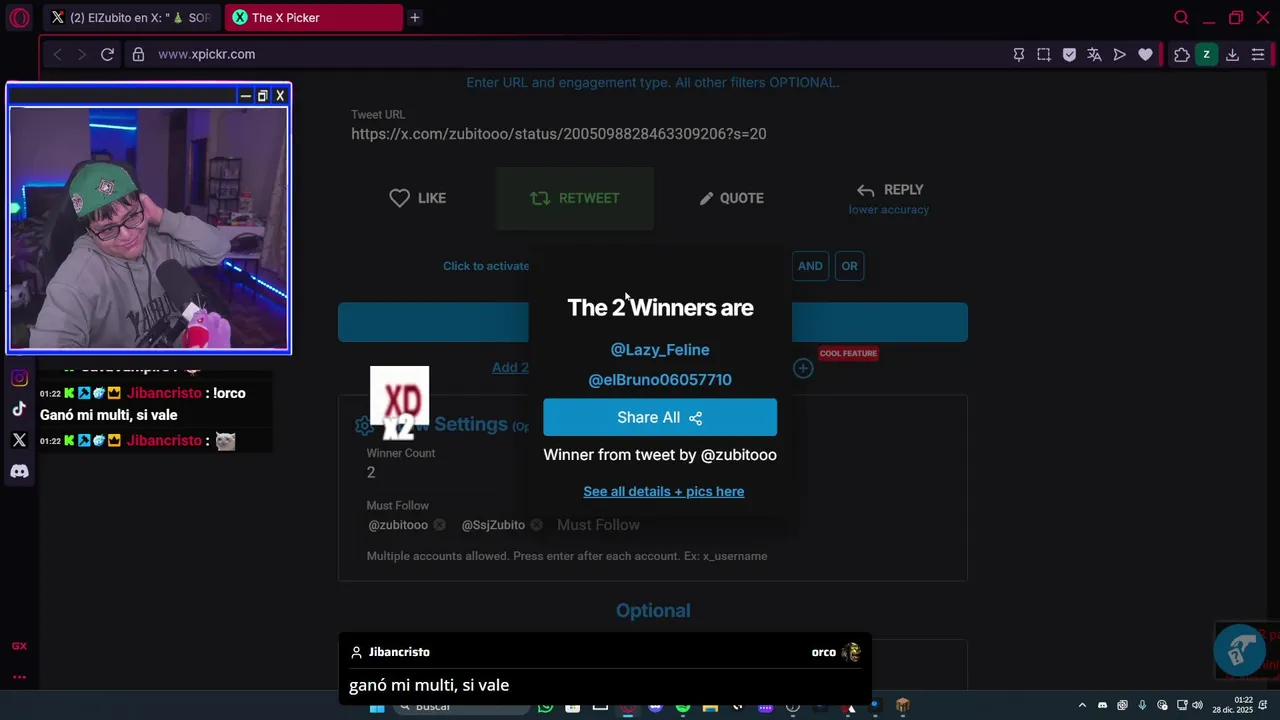
Task: Open Instagram in the Opera sidebar
Action: coord(19,378)
